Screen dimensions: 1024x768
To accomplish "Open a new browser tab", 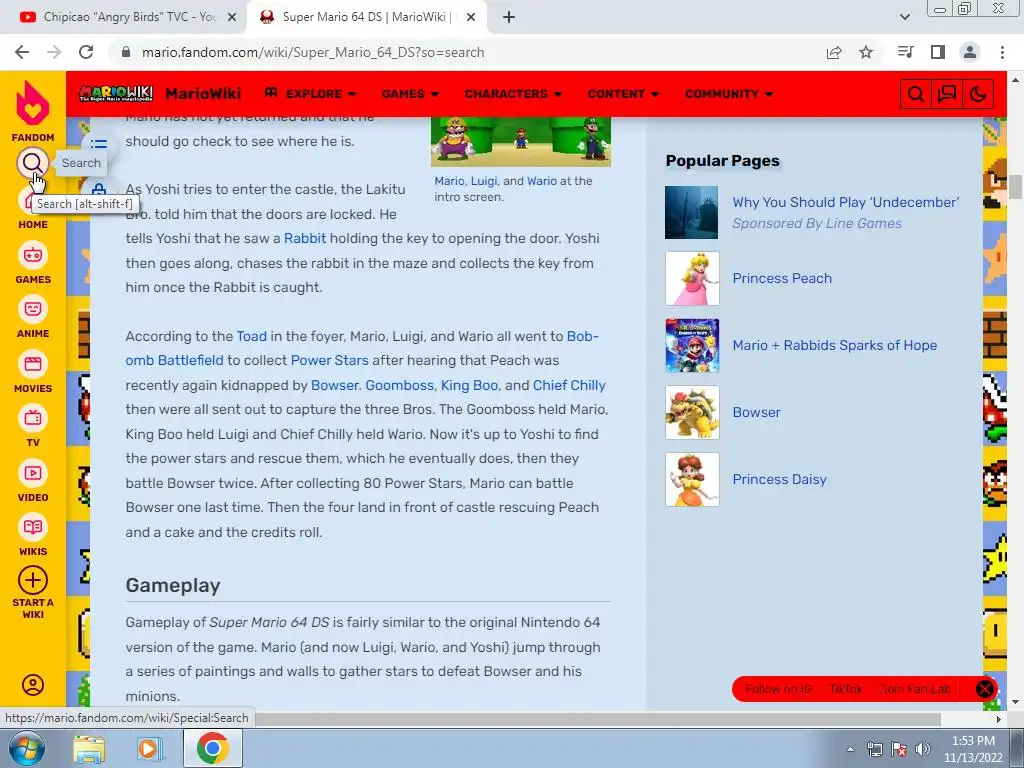I will (509, 18).
